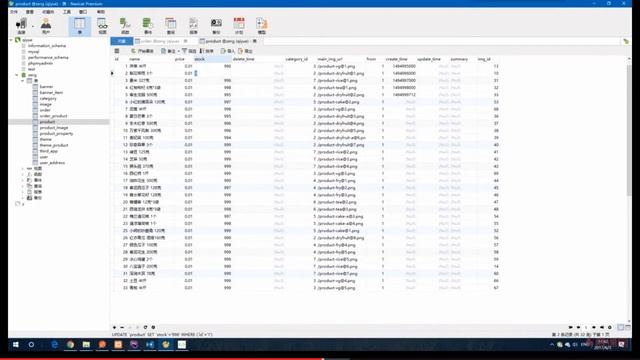Go to next page navigation arrow
The width and height of the screenshot is (640, 360).
(x=594, y=327)
